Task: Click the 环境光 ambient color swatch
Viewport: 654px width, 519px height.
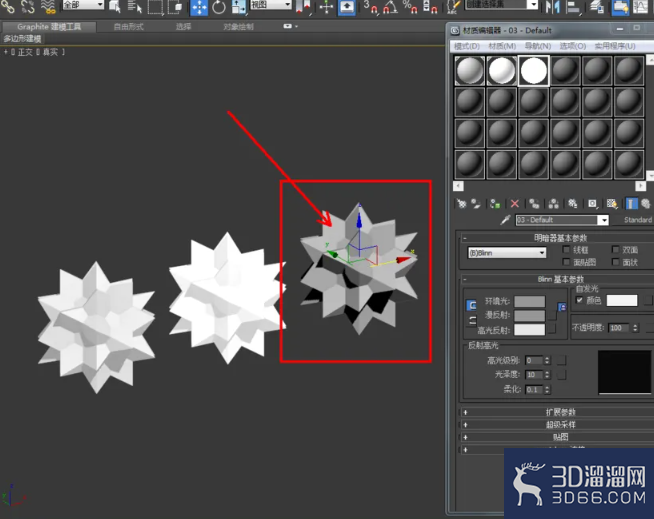Action: [x=529, y=301]
